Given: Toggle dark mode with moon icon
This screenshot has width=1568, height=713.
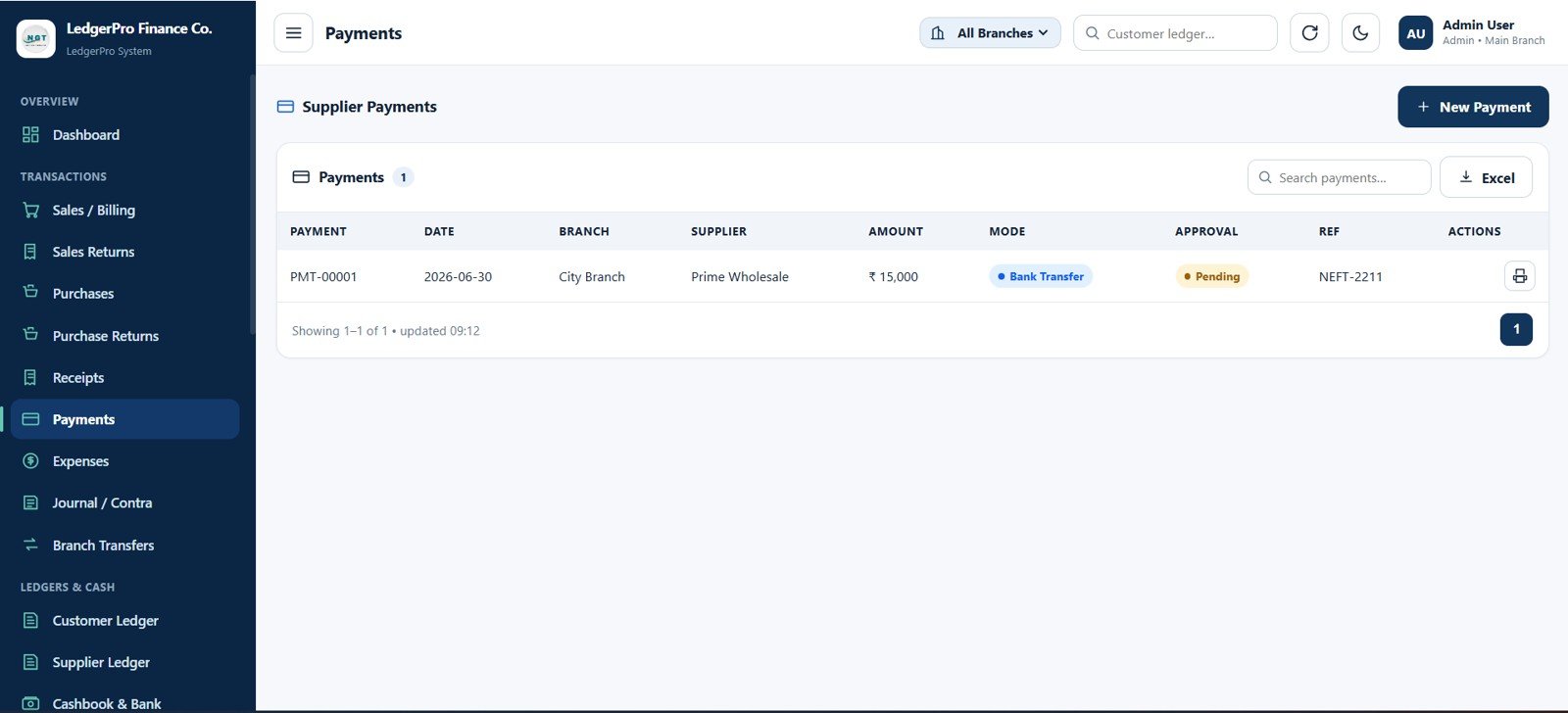Looking at the screenshot, I should [1360, 33].
